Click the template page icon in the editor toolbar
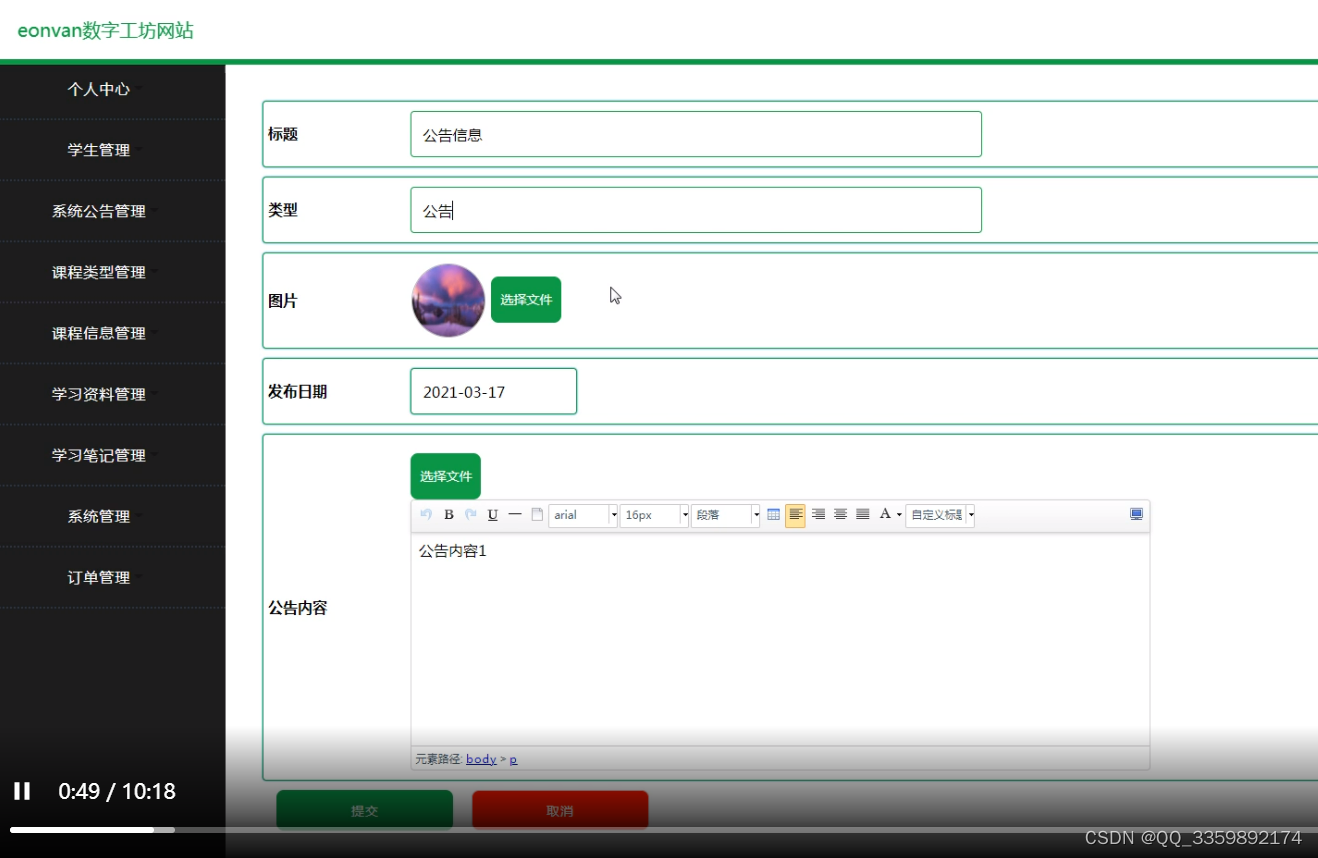The height and width of the screenshot is (858, 1318). (x=537, y=515)
